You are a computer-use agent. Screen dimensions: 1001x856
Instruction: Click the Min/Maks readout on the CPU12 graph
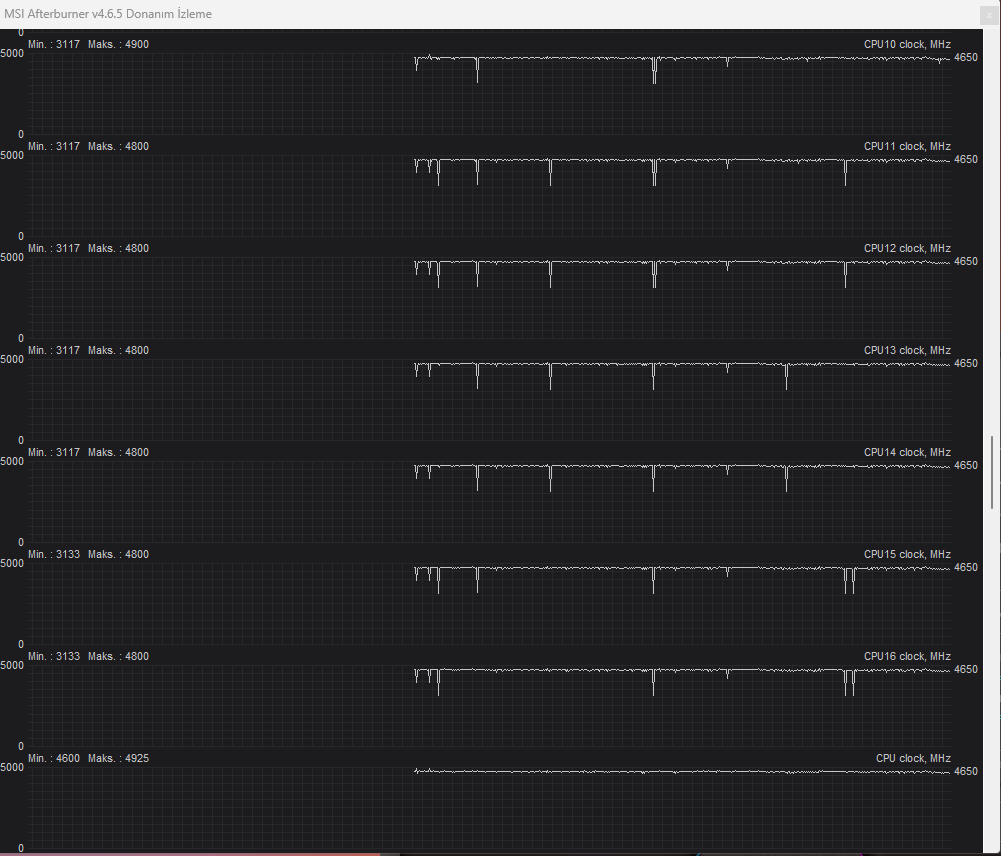pyautogui.click(x=88, y=249)
